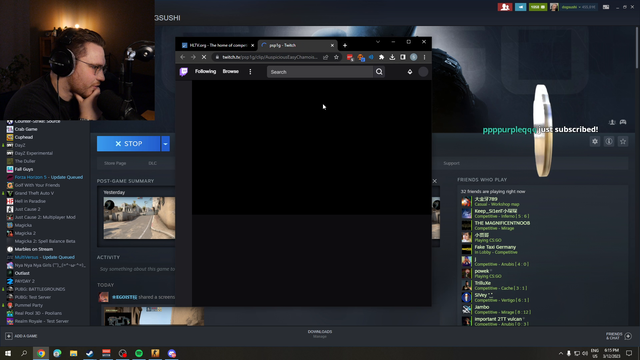Close the HLTV.org browser tab
The width and height of the screenshot is (640, 360).
tap(252, 45)
